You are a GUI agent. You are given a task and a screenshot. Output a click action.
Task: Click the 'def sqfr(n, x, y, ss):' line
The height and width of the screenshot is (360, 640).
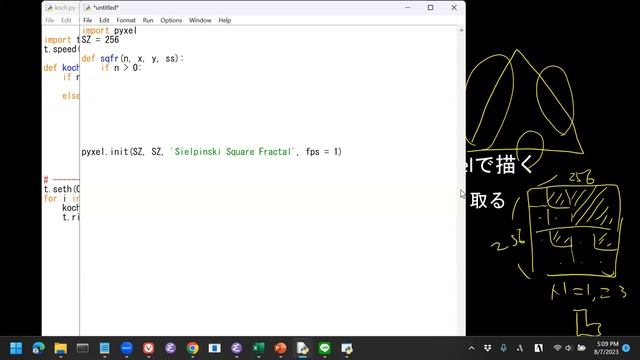133,58
